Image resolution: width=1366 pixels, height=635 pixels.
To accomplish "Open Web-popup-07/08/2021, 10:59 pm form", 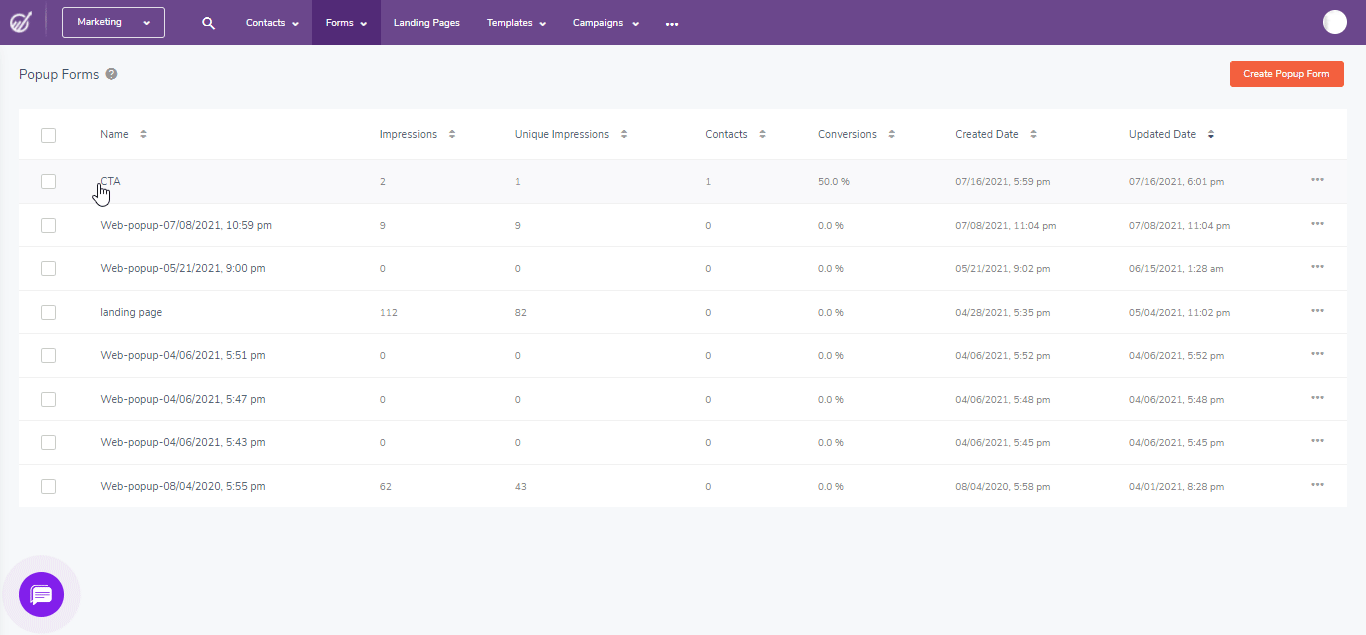I will coord(186,225).
